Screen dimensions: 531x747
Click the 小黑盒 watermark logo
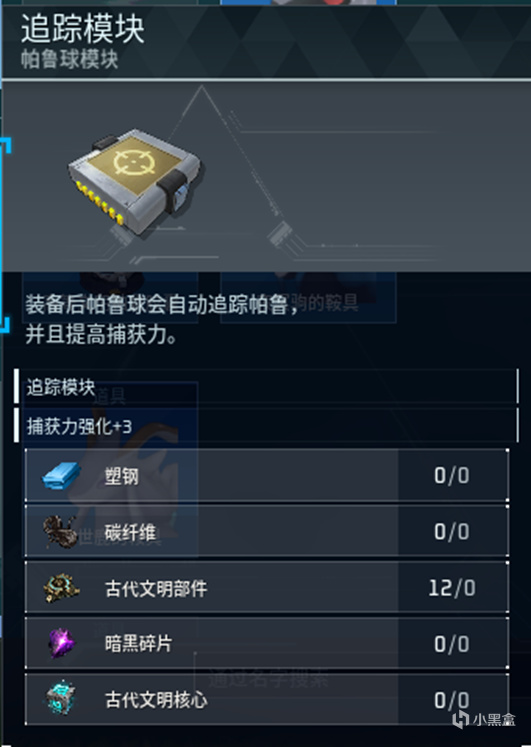pyautogui.click(x=484, y=719)
